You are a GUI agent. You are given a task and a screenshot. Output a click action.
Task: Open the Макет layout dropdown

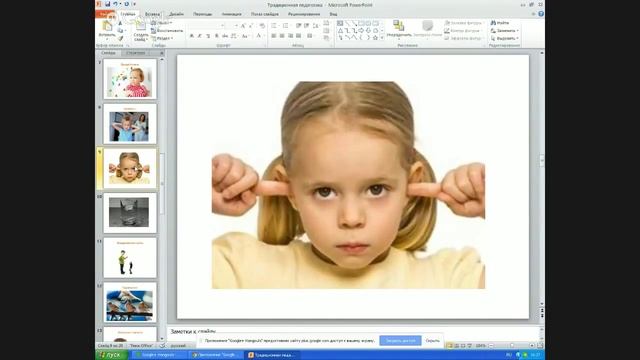point(161,23)
